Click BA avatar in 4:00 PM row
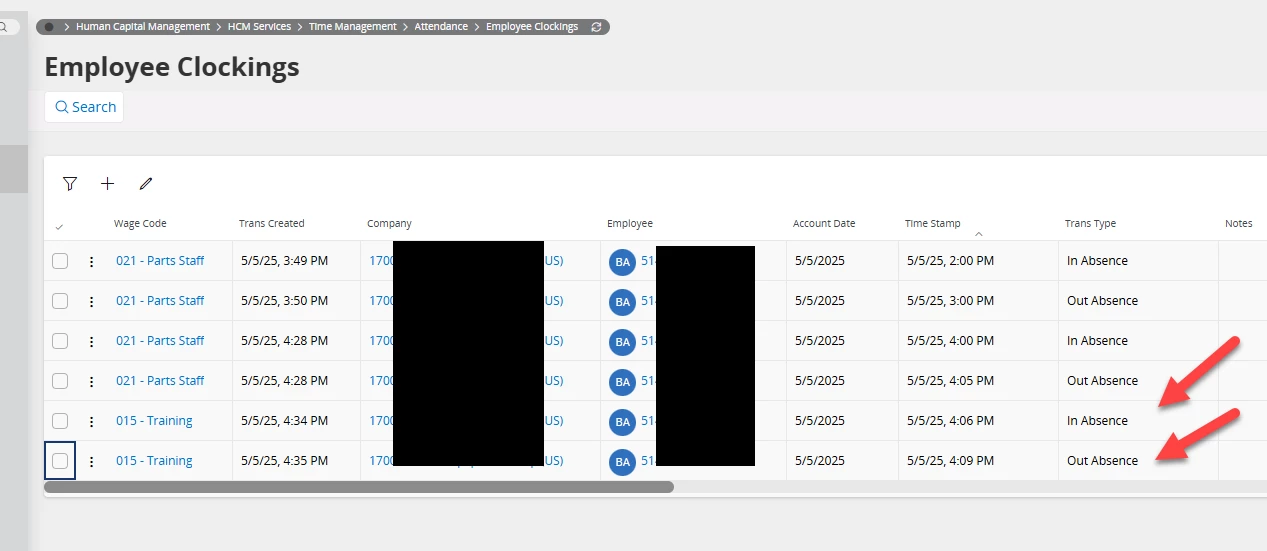The image size is (1267, 551). pyautogui.click(x=622, y=342)
